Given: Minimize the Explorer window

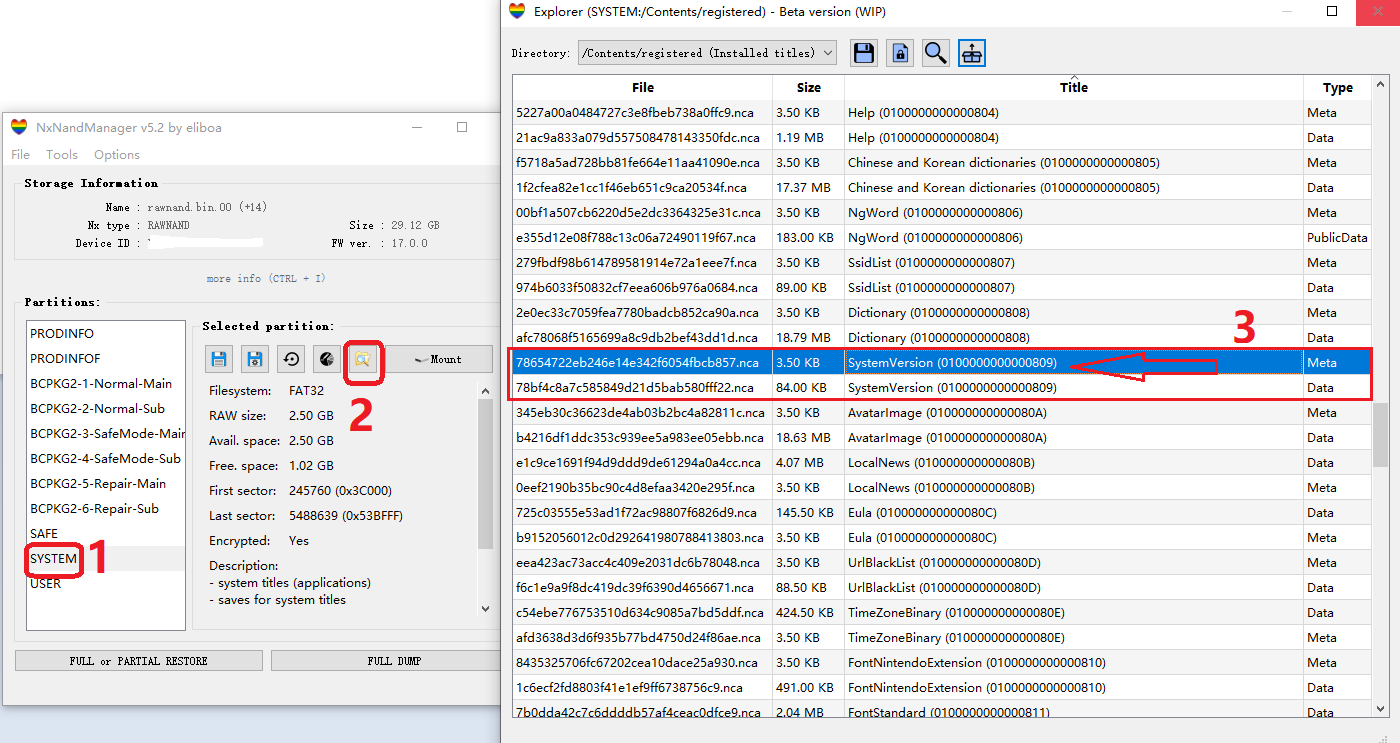Looking at the screenshot, I should [1285, 11].
